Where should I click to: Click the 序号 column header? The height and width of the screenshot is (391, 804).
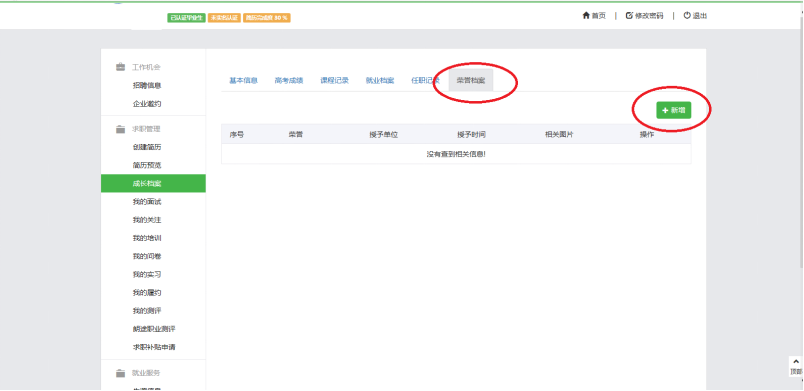[236, 135]
